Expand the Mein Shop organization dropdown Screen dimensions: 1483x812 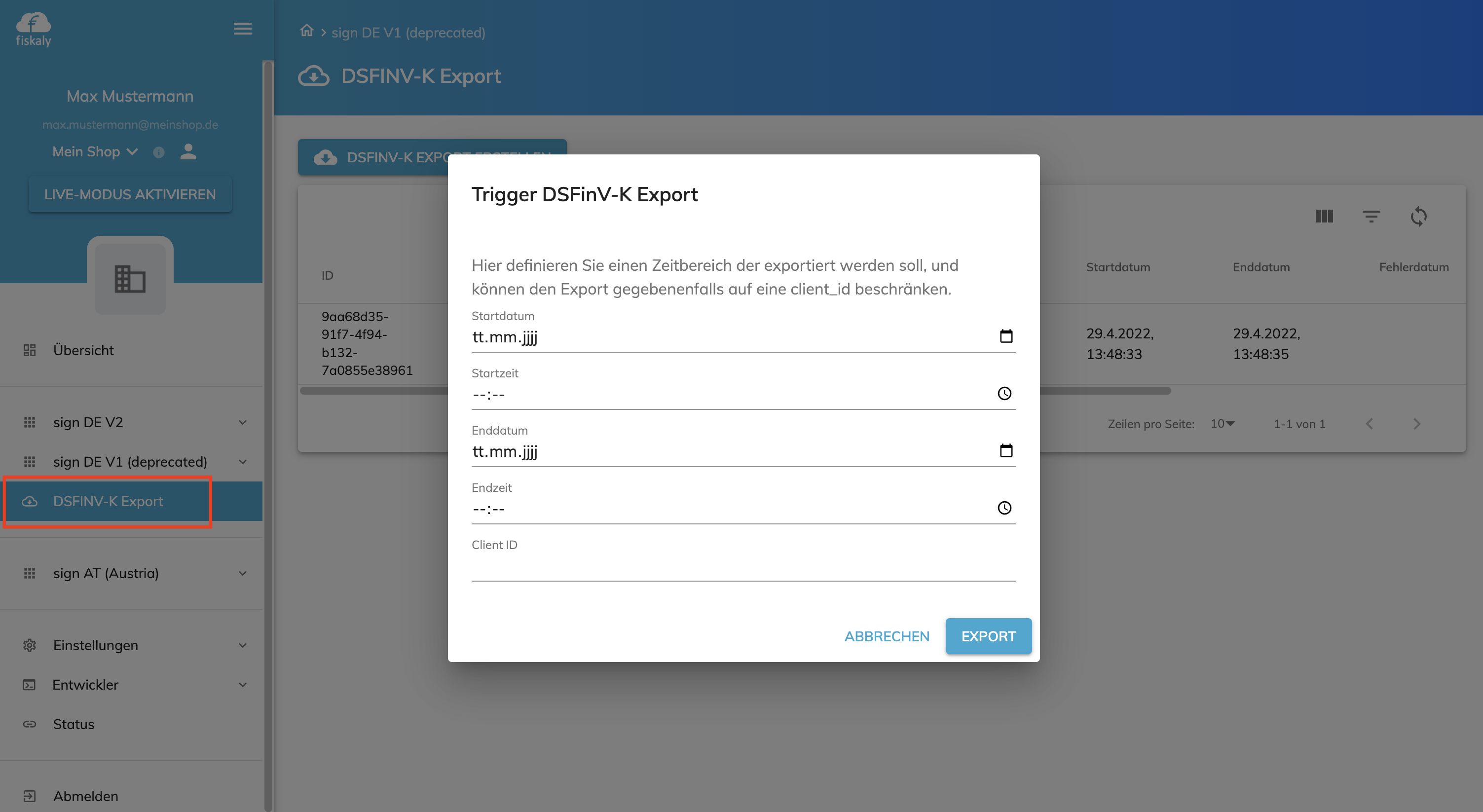coord(95,152)
